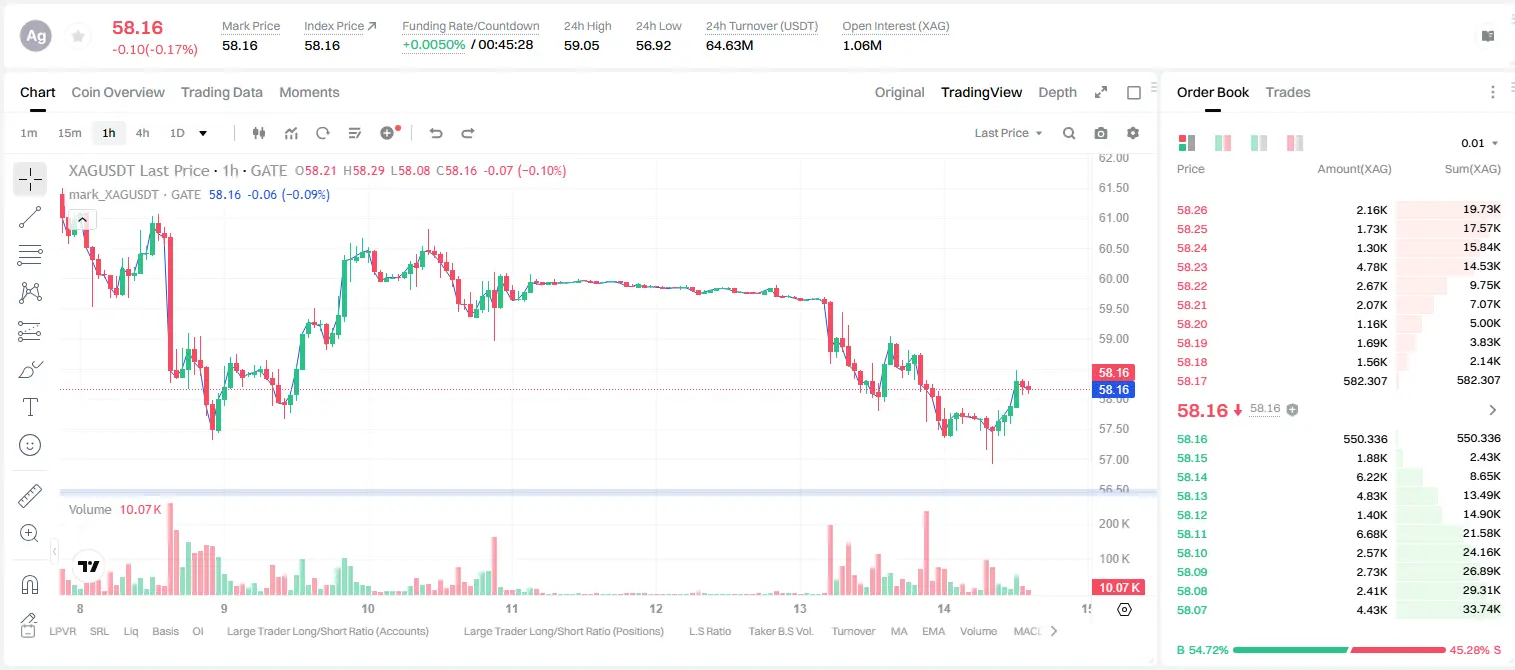Undo the last chart action
The width and height of the screenshot is (1515, 670).
tap(436, 133)
